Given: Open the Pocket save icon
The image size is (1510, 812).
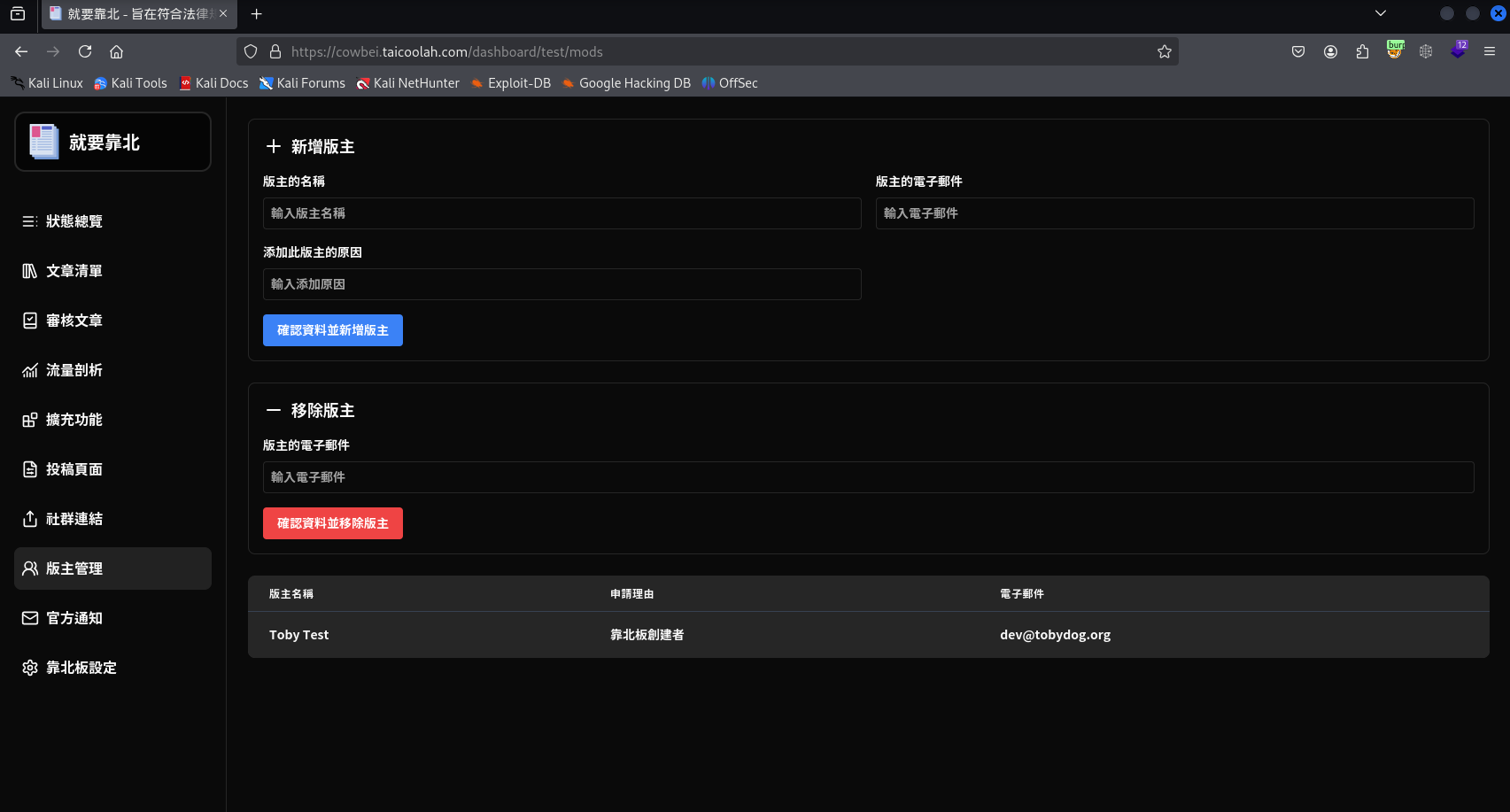Looking at the screenshot, I should (x=1298, y=51).
